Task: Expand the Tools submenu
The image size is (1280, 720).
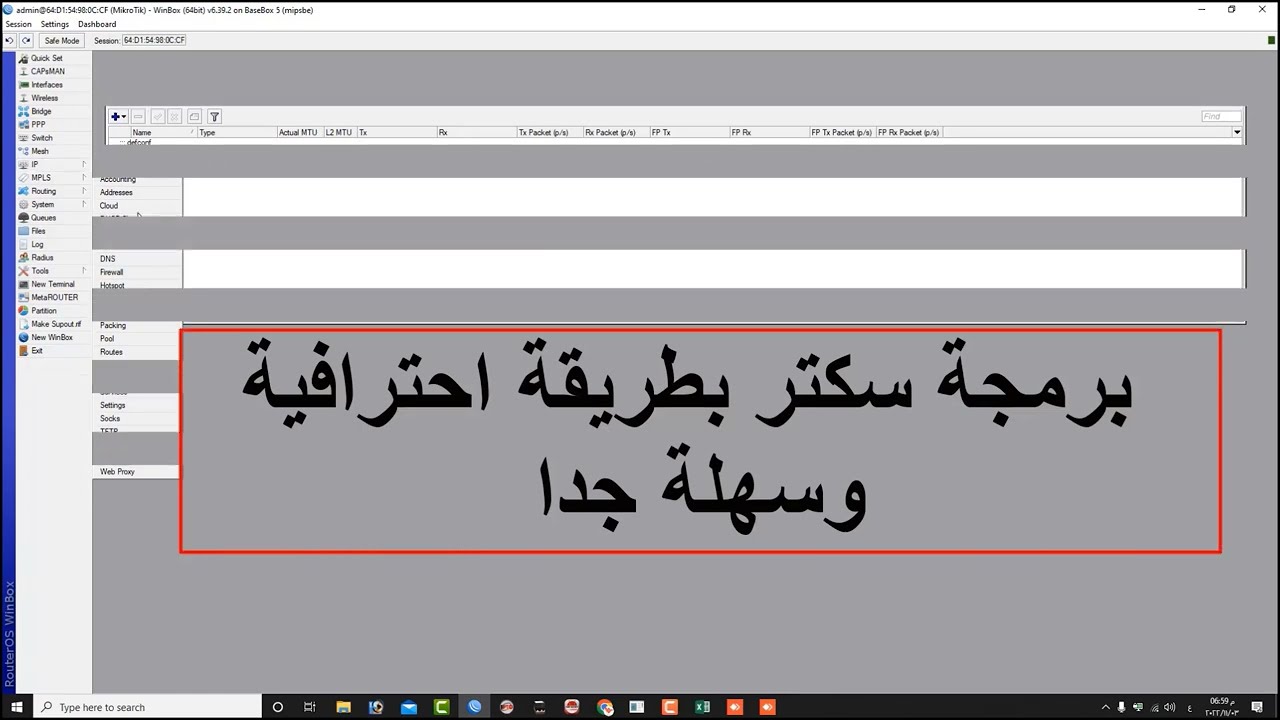Action: point(52,271)
